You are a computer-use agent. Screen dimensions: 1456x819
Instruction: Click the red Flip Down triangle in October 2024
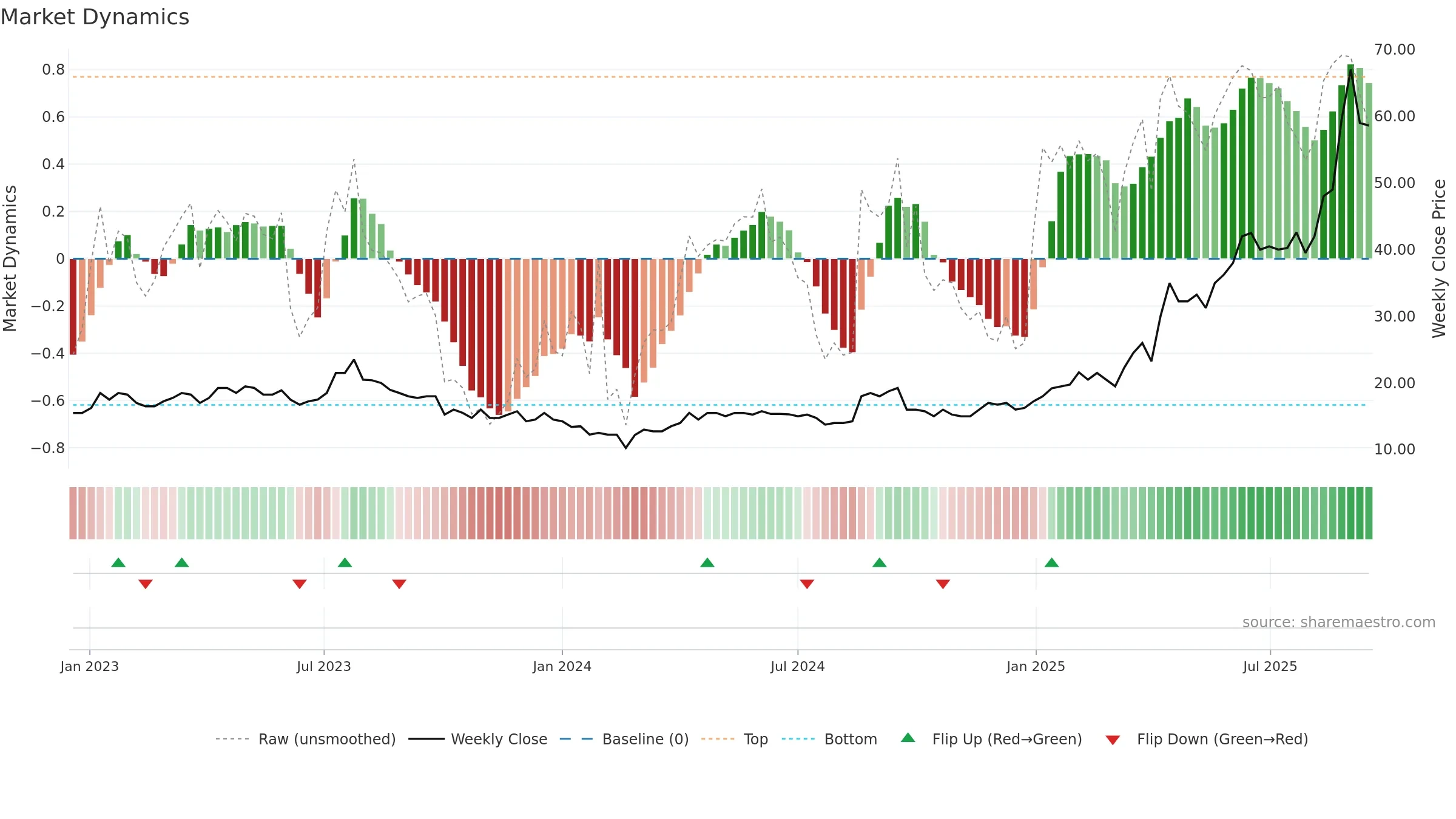(943, 584)
